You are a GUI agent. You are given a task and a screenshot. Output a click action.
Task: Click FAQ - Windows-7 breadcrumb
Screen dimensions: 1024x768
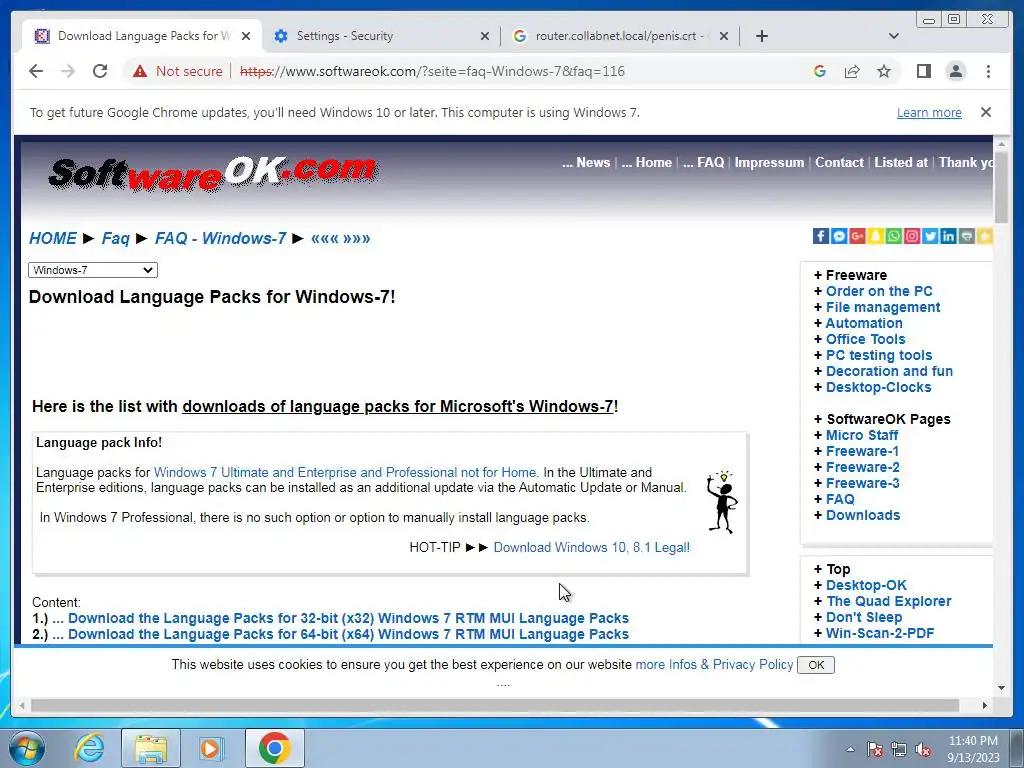pos(220,238)
